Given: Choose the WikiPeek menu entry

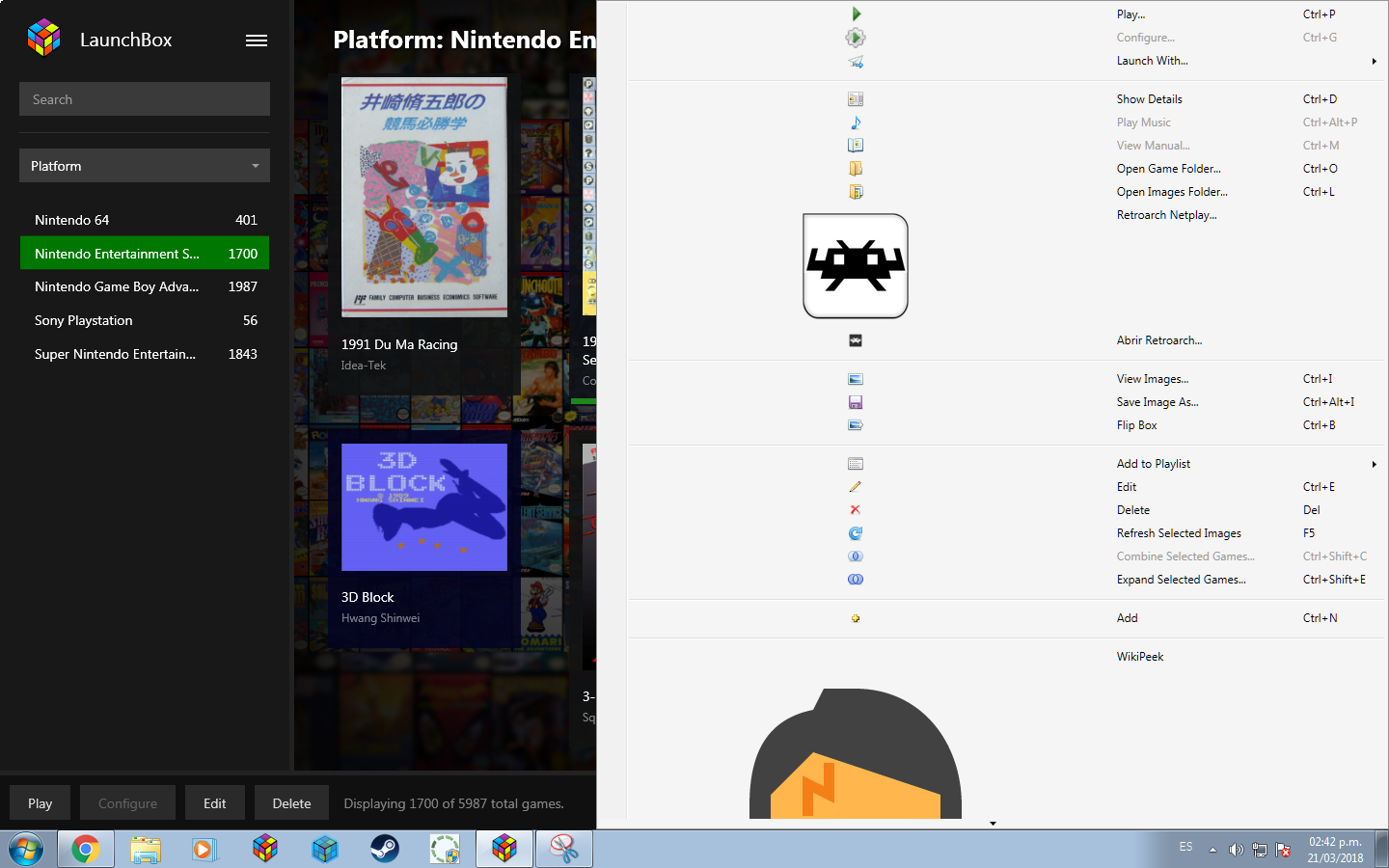Looking at the screenshot, I should click(1140, 657).
